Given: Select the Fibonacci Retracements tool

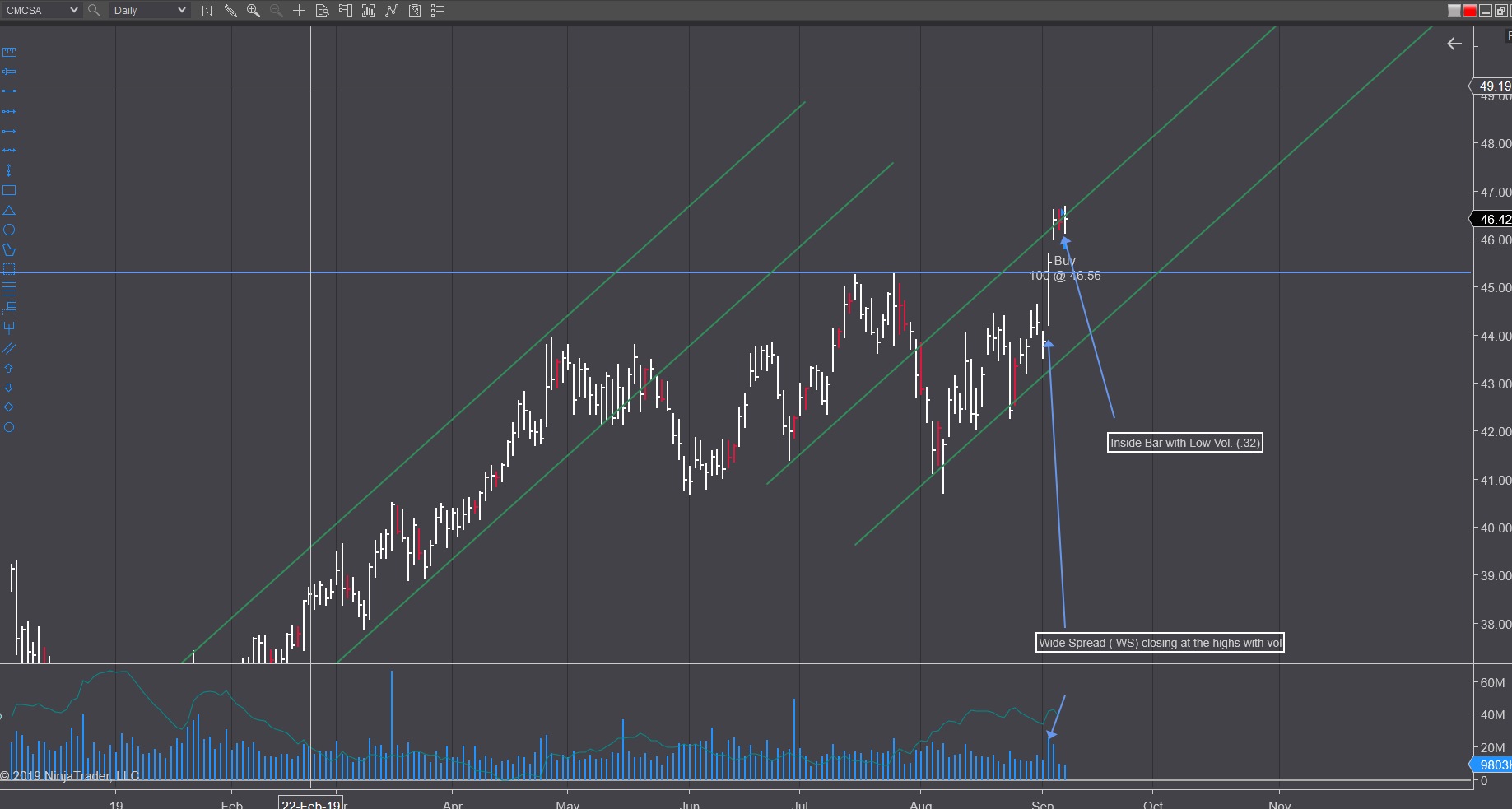Looking at the screenshot, I should [x=9, y=289].
